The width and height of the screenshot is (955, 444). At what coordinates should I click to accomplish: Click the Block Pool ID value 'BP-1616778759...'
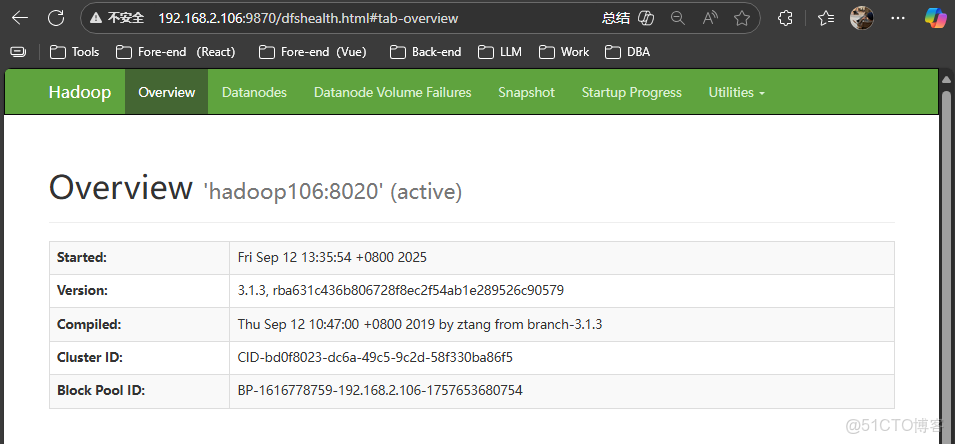tap(380, 390)
